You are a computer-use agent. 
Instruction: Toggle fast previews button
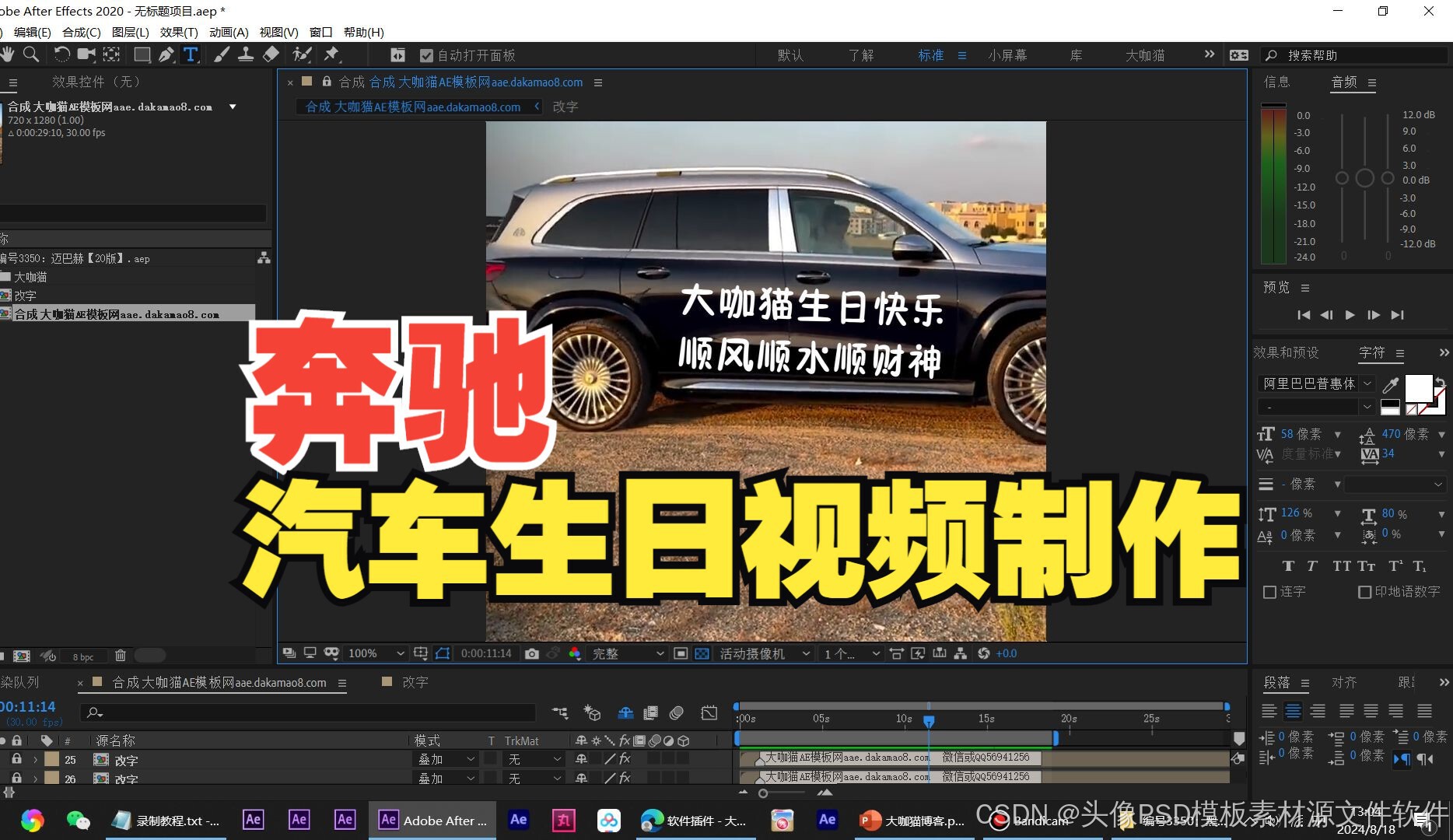[918, 653]
